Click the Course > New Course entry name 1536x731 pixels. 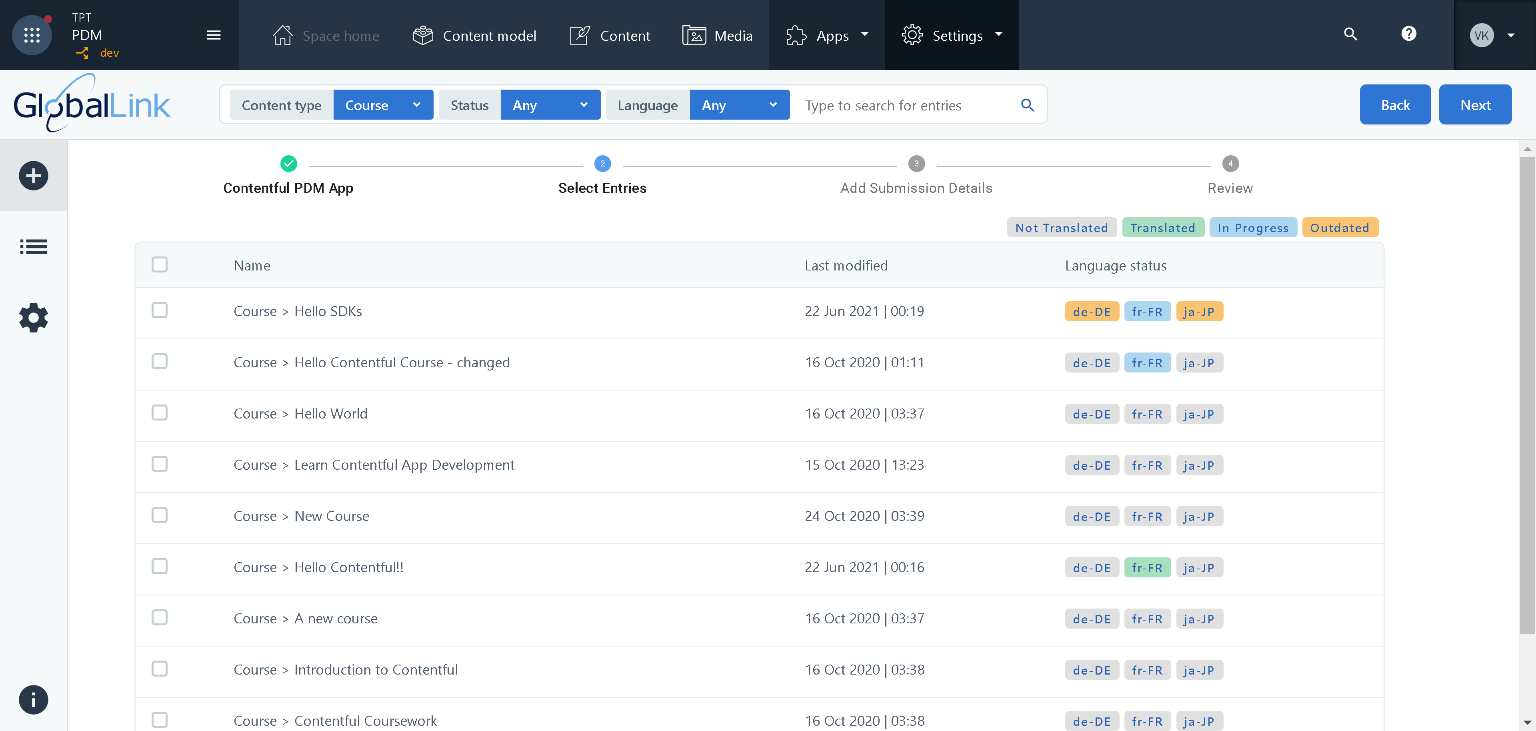(302, 516)
